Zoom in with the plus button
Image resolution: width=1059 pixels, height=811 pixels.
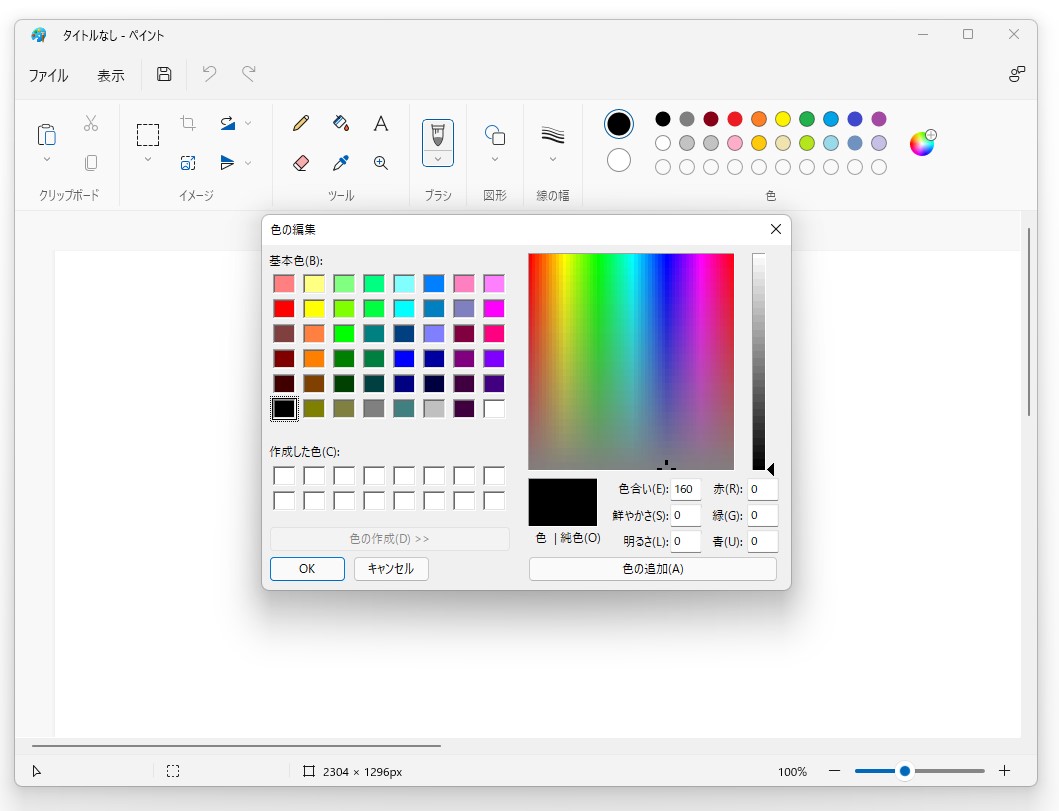pyautogui.click(x=1004, y=770)
